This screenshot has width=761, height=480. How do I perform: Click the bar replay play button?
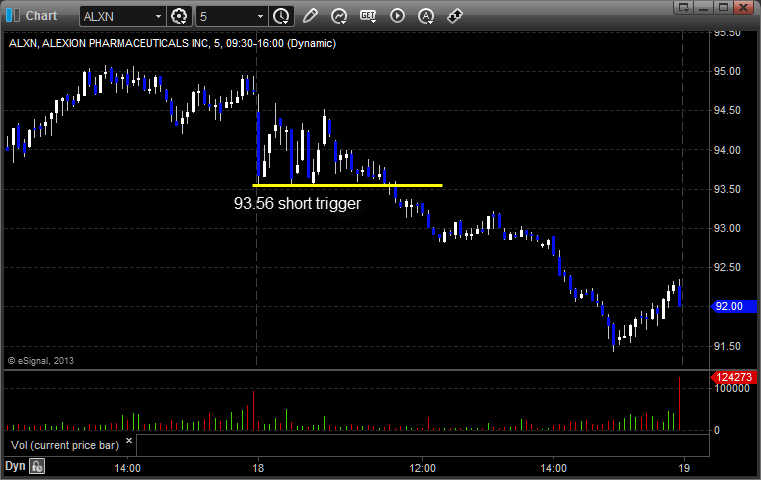click(x=397, y=16)
